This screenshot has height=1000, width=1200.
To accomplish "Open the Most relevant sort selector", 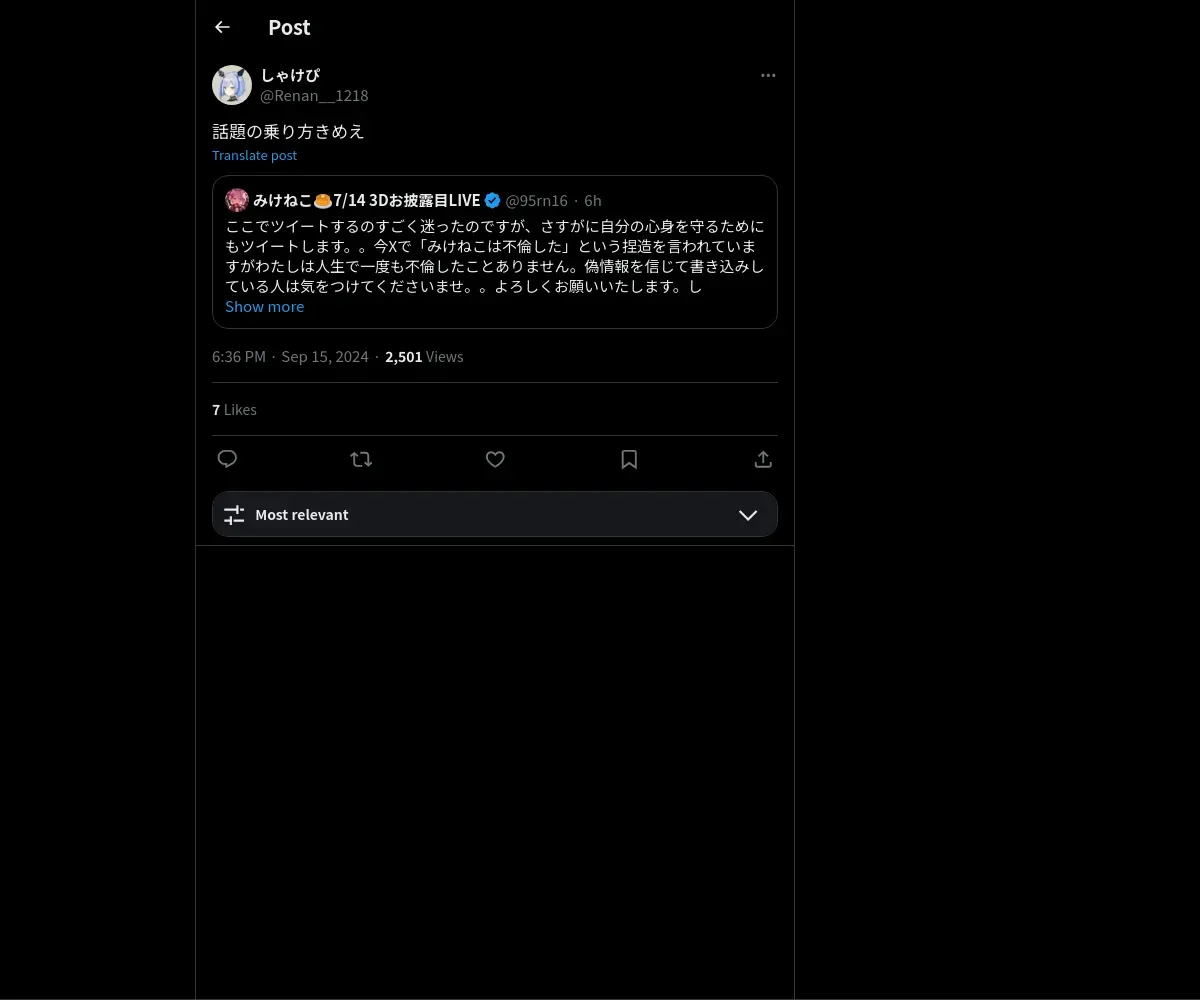I will (495, 514).
